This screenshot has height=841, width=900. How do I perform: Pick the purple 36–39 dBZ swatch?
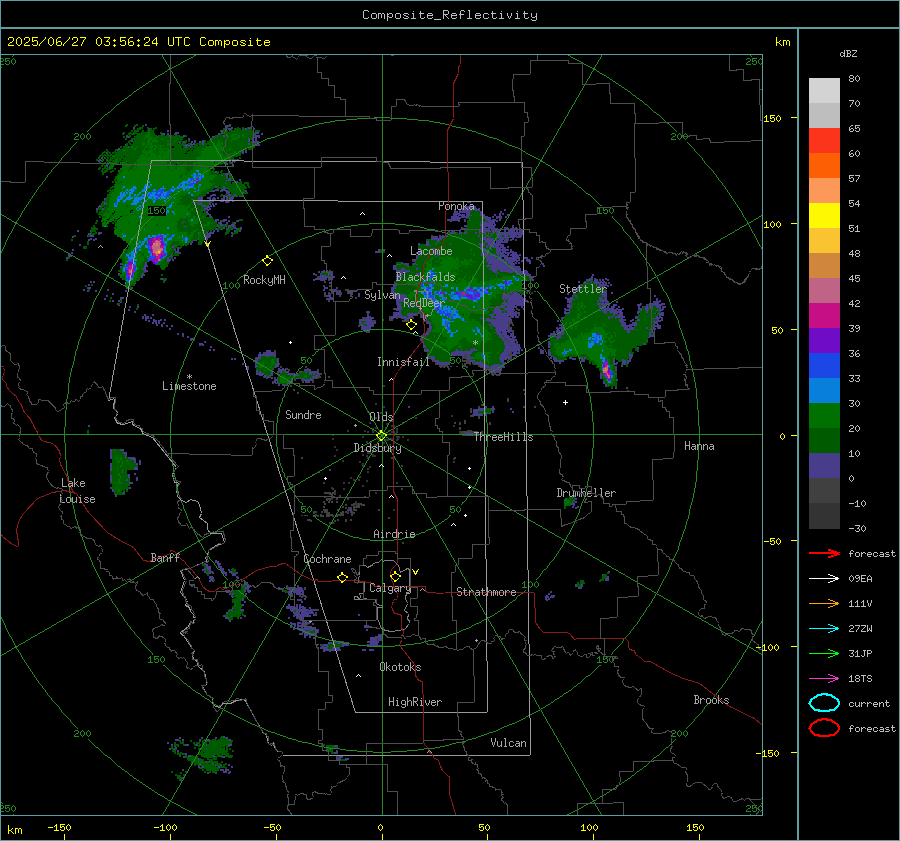(824, 341)
